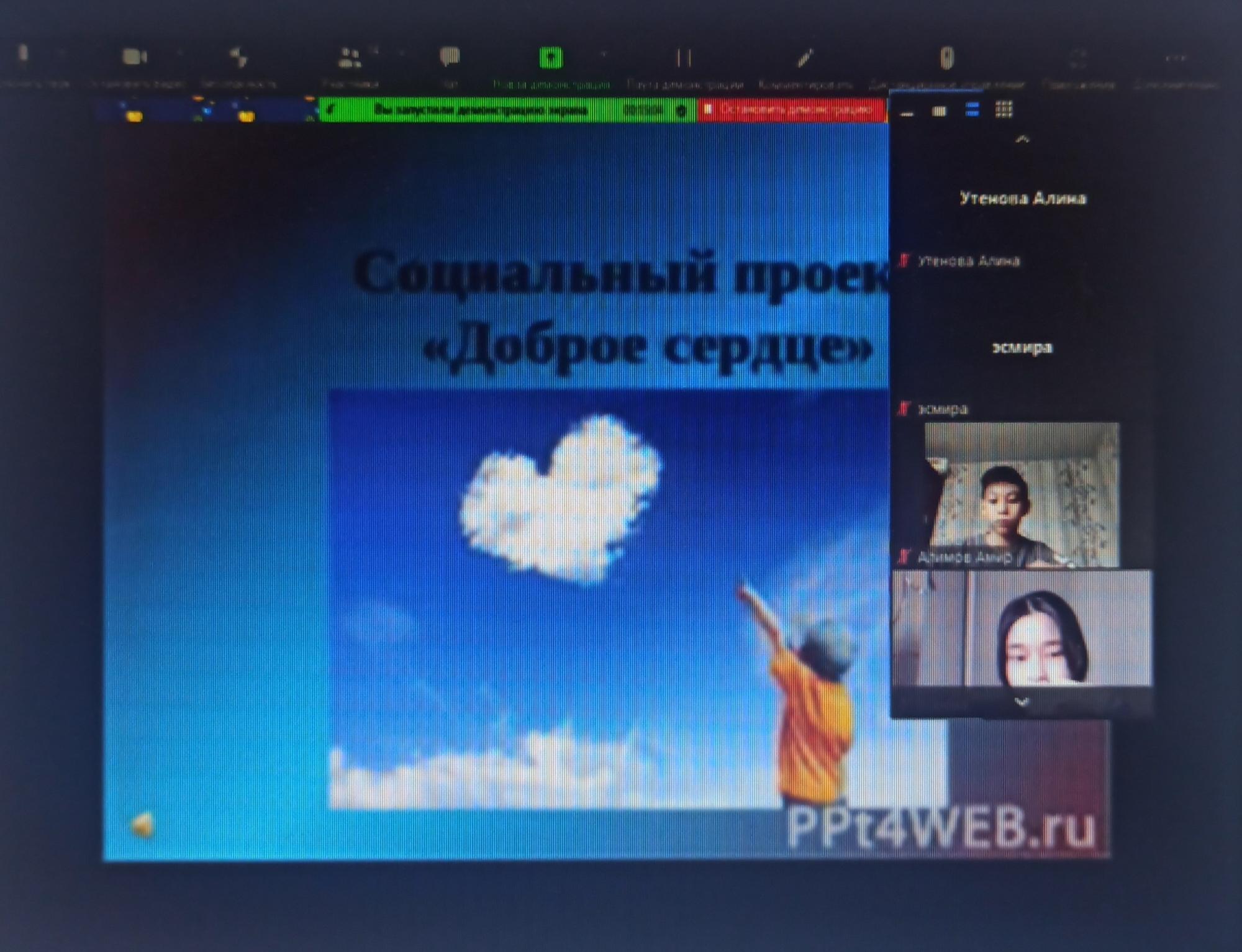
Task: Pause the screen demonstration
Action: pos(684,58)
